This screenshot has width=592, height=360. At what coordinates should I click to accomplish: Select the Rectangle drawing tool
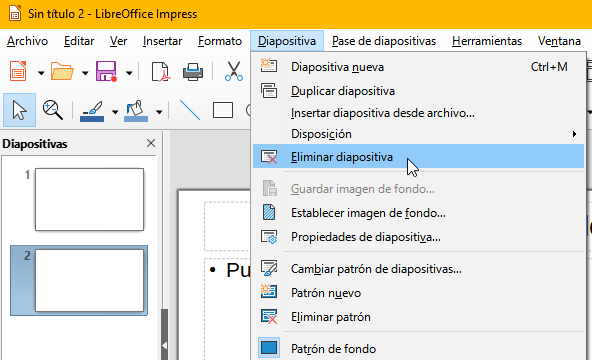coord(223,111)
